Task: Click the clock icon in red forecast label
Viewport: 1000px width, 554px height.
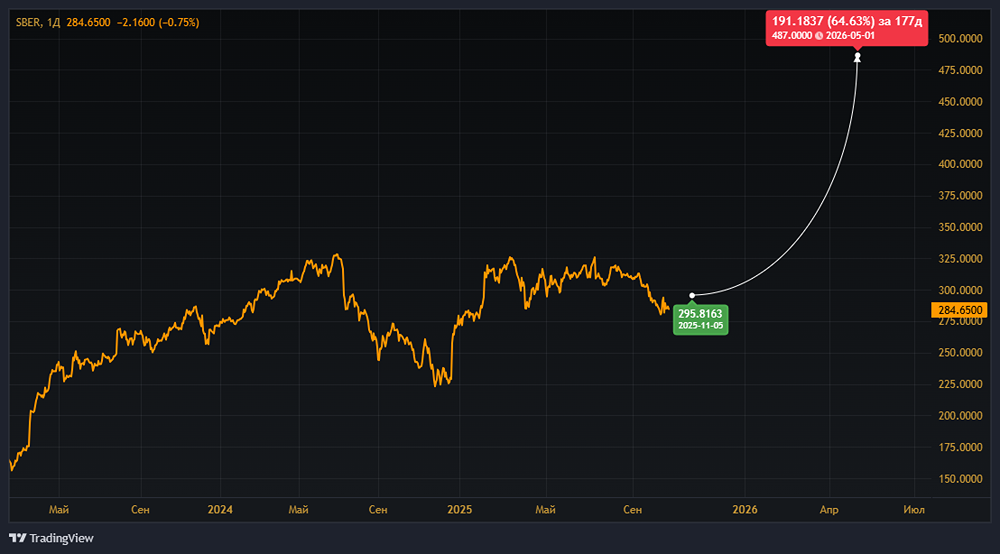Action: tap(819, 36)
